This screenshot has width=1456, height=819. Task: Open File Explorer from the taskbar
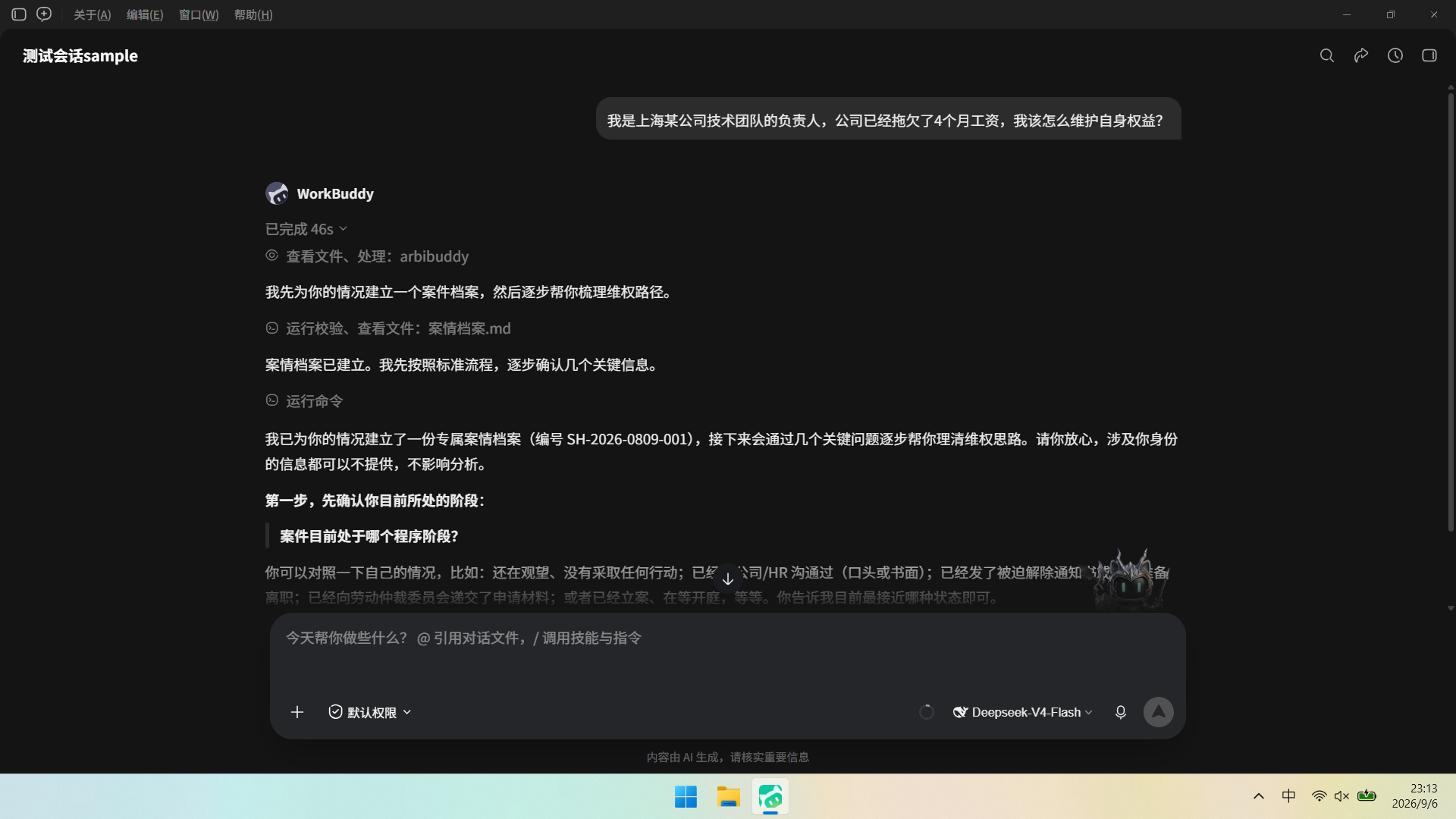(x=728, y=797)
